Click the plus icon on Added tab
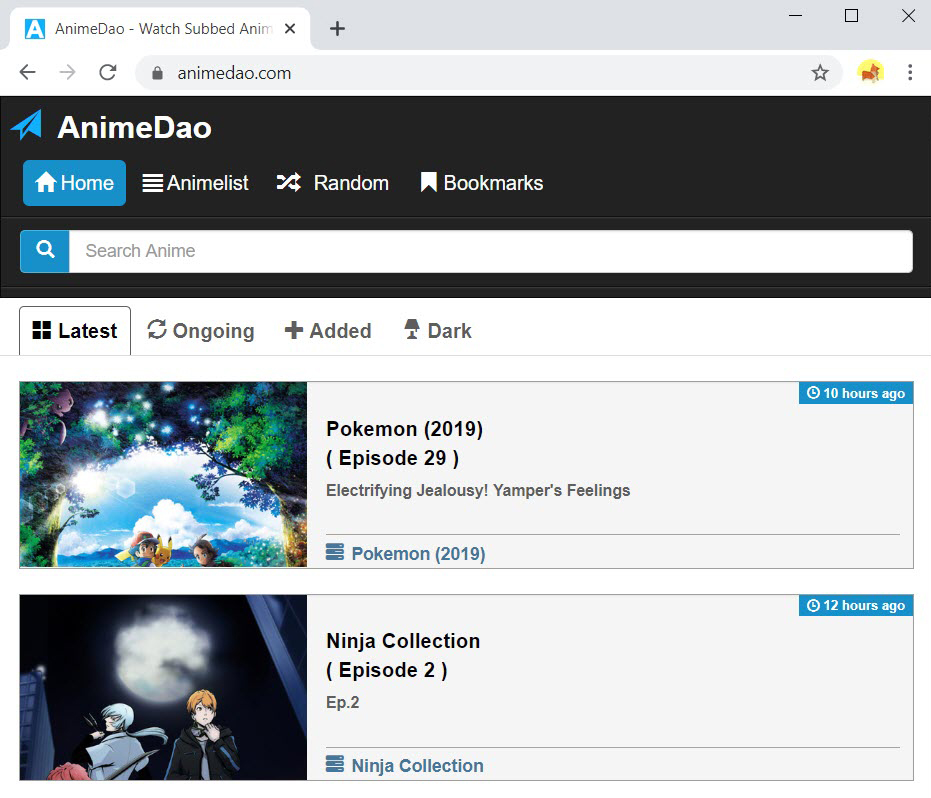Viewport: 931px width, 798px height. [x=294, y=330]
